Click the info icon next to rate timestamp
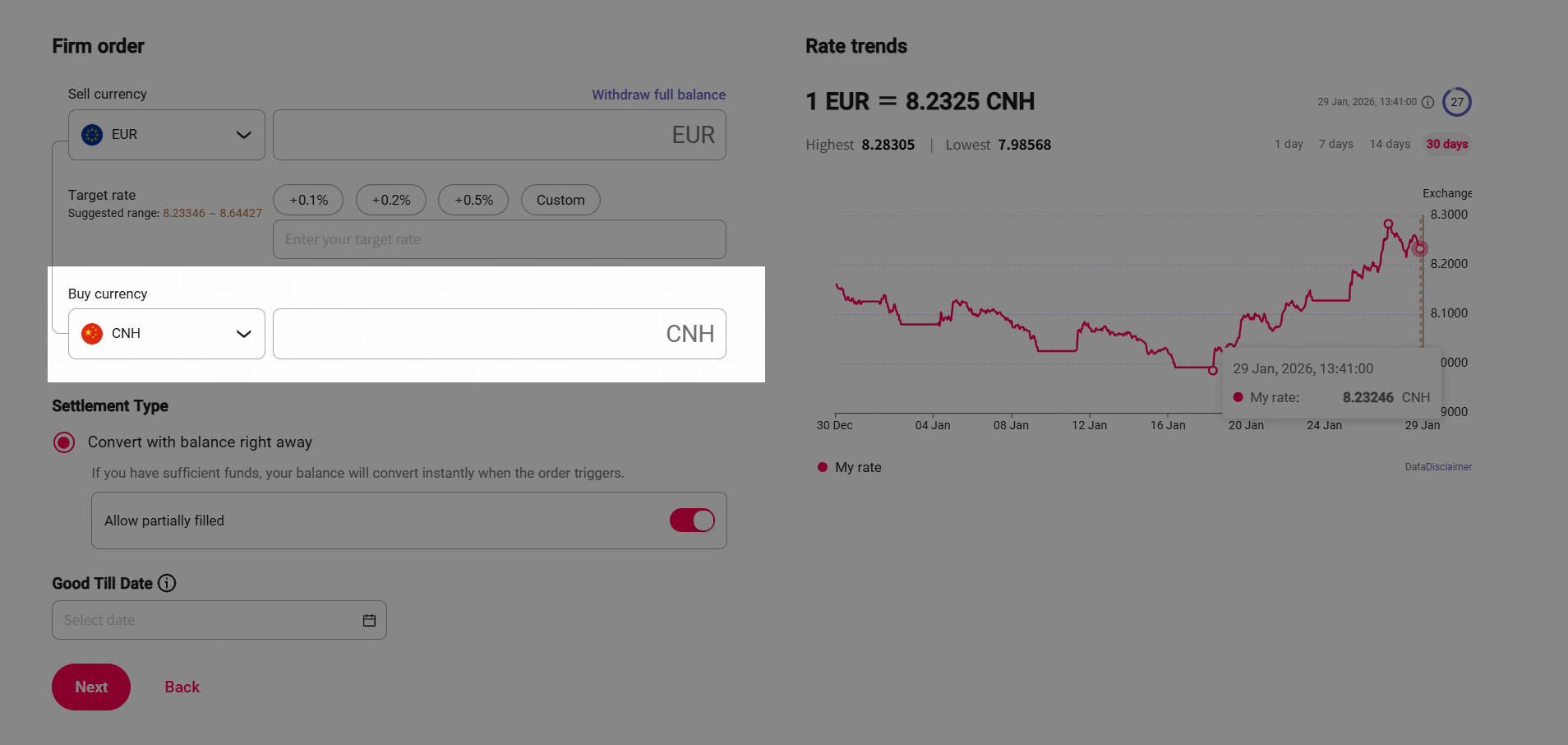This screenshot has width=1568, height=745. point(1427,102)
